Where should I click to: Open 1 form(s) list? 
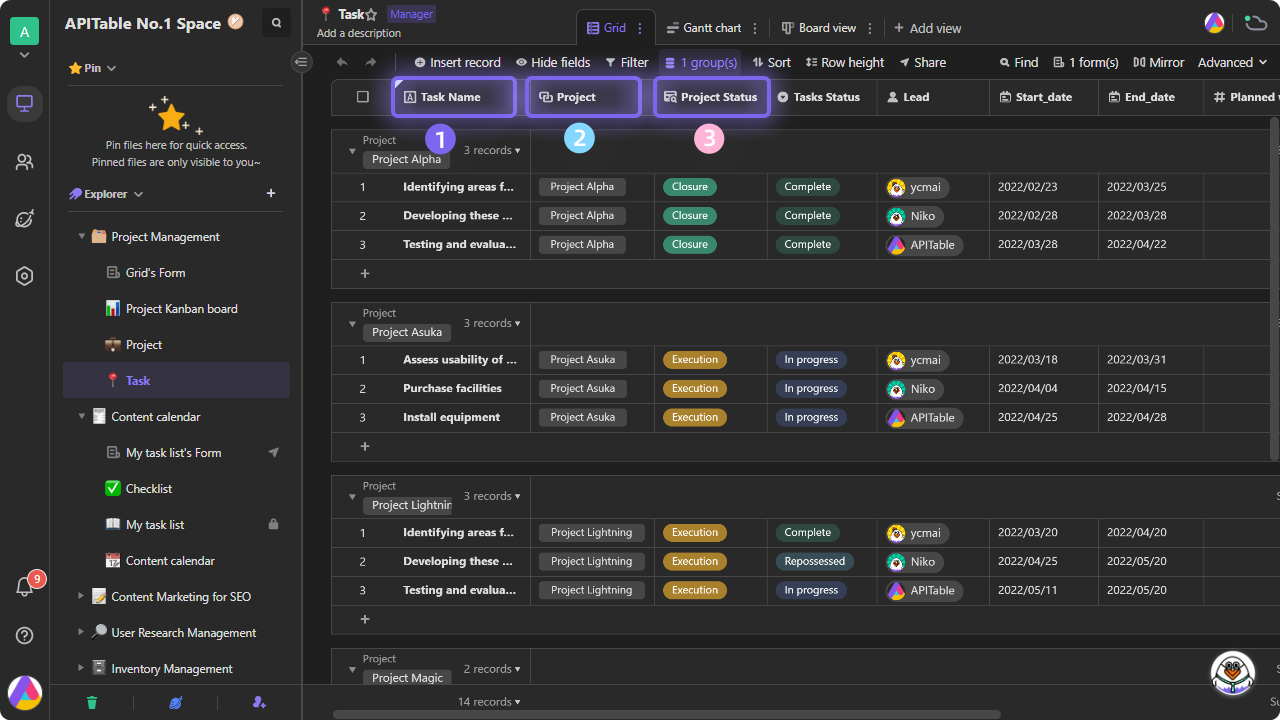click(x=1086, y=62)
